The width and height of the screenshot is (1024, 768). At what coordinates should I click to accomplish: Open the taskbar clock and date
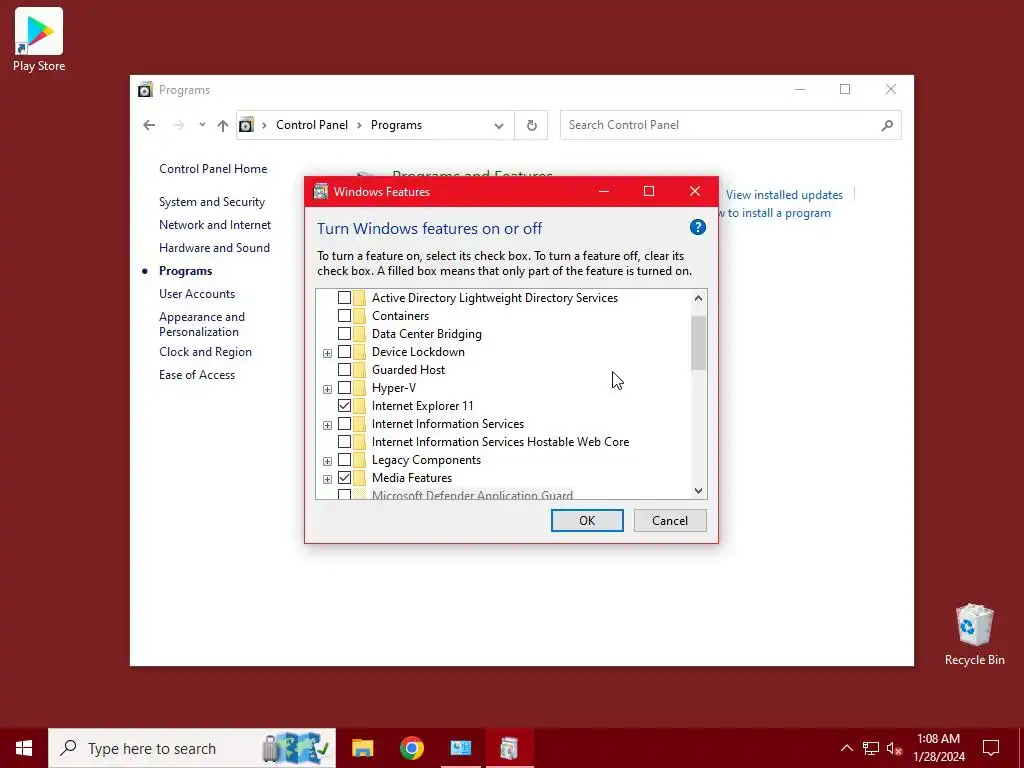coord(938,748)
